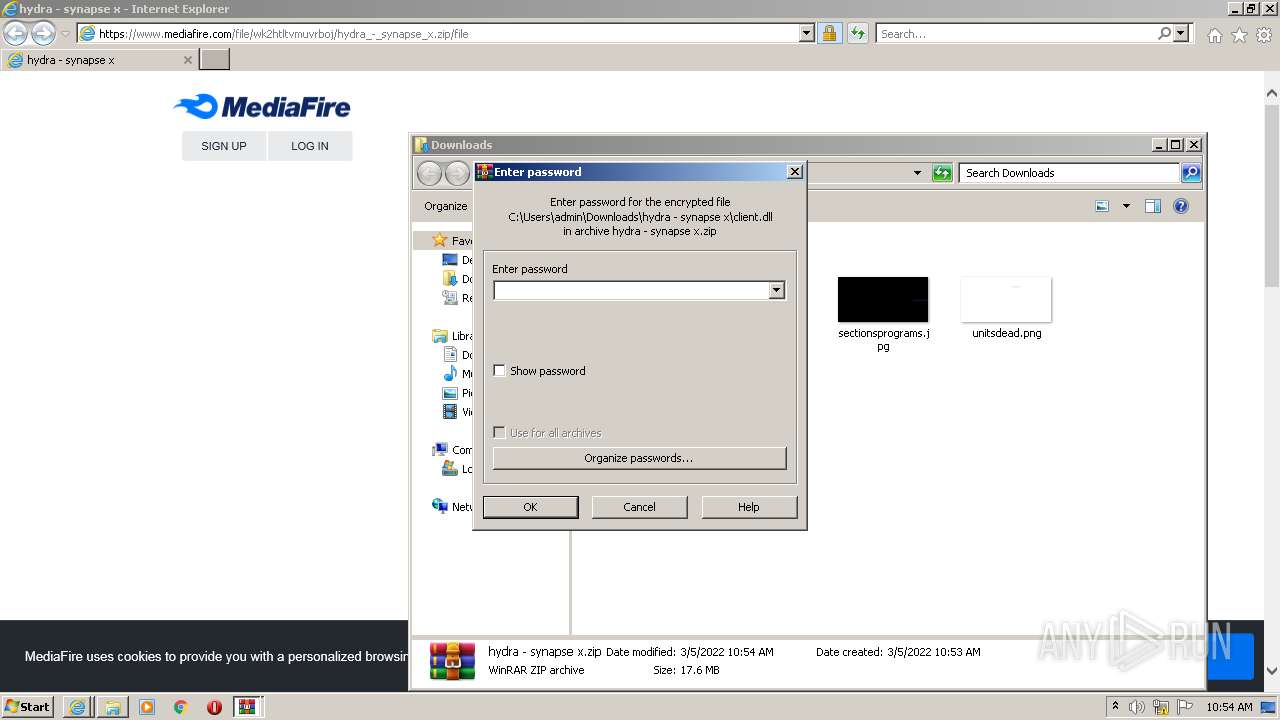Click the magnifier in the IE search box
Screen dimensions: 1280x720
[1164, 33]
